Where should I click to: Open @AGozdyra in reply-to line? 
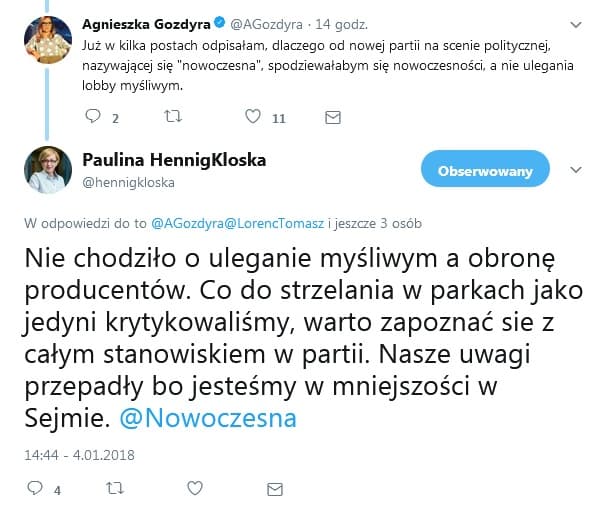tap(188, 223)
